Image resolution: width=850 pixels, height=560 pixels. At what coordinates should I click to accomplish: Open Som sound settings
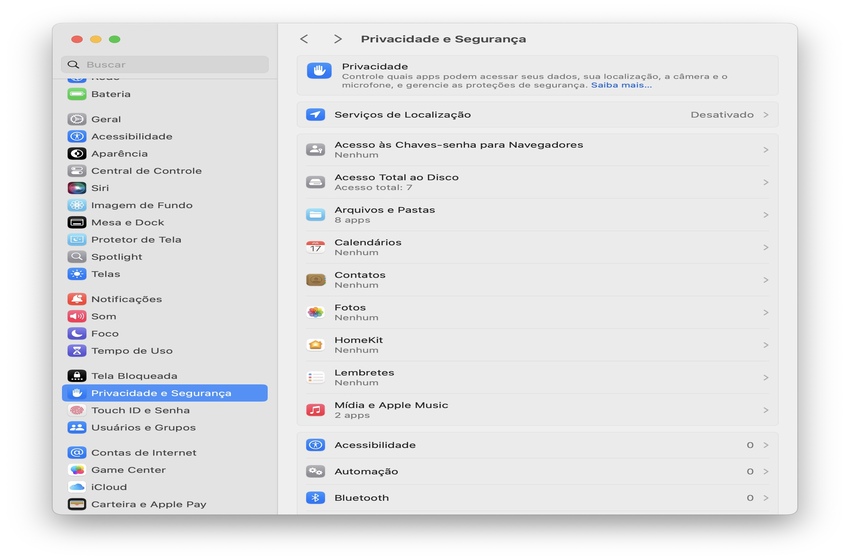coord(165,316)
